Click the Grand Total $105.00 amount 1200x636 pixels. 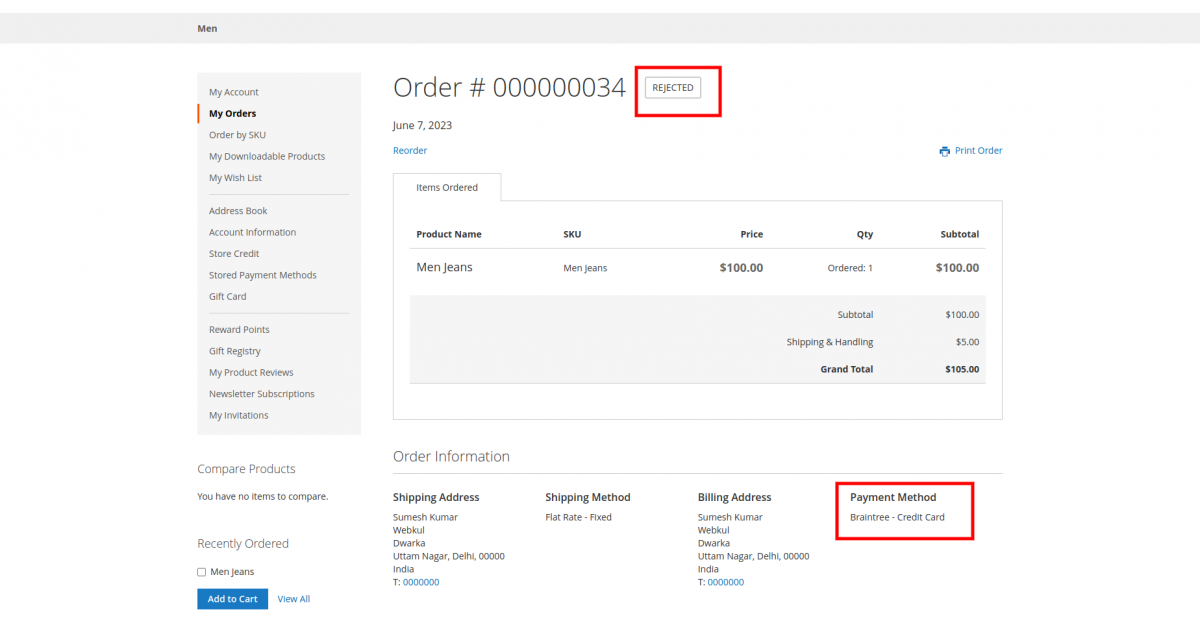point(962,369)
